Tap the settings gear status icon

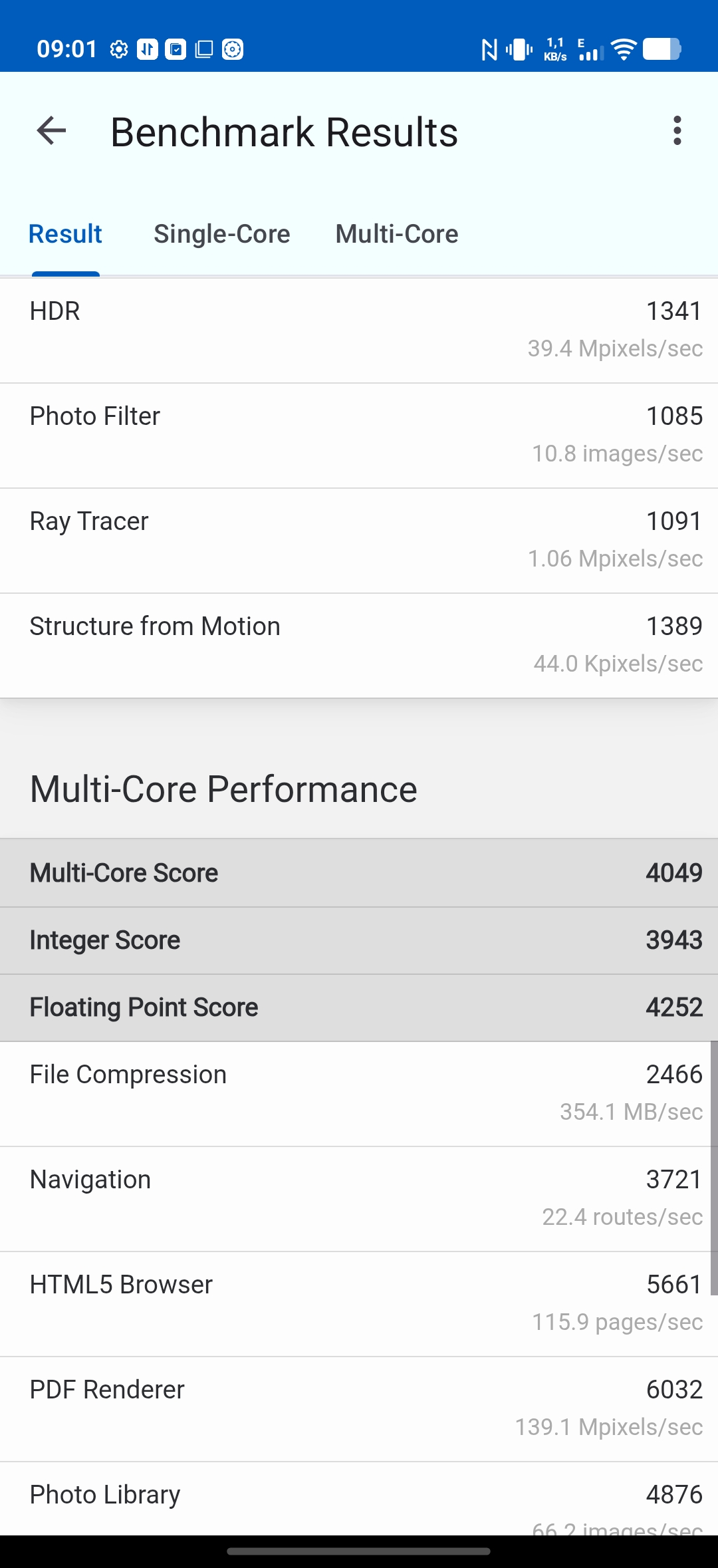pyautogui.click(x=119, y=49)
